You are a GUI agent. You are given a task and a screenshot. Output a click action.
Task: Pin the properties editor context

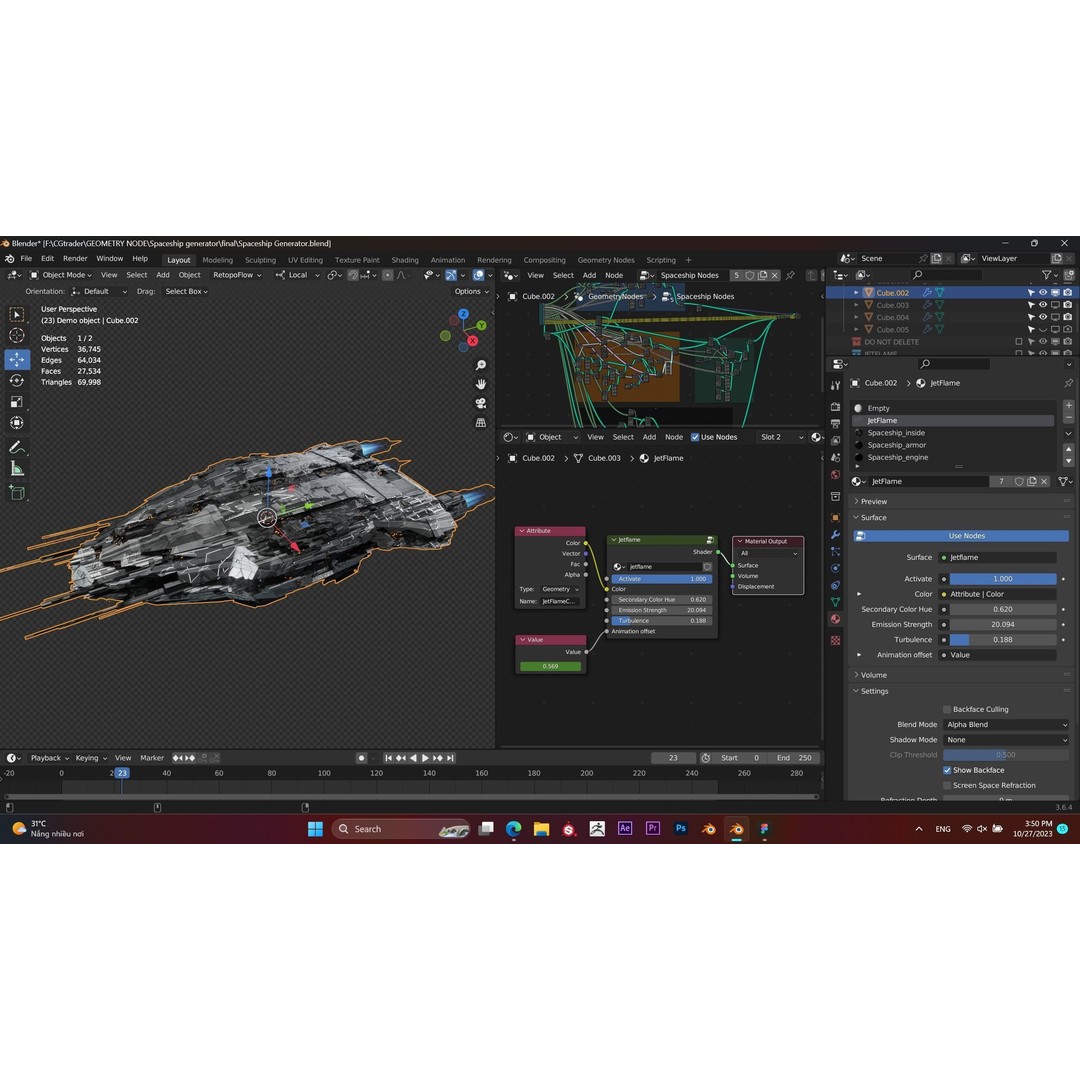point(1068,383)
